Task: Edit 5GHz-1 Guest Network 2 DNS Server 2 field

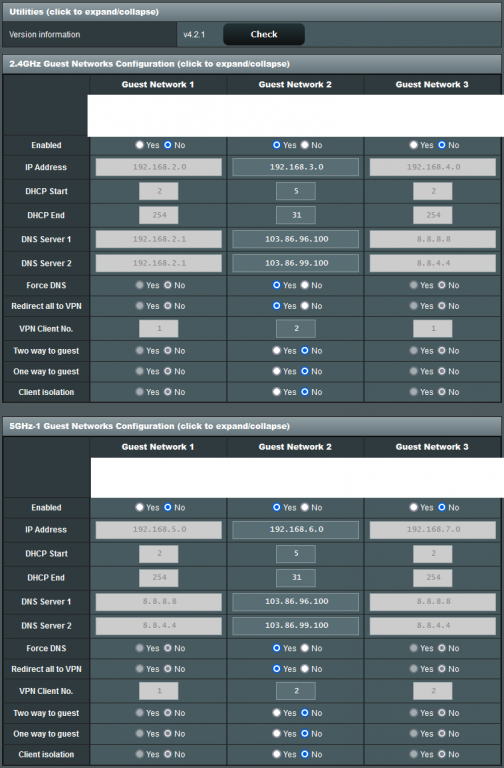Action: (x=296, y=625)
